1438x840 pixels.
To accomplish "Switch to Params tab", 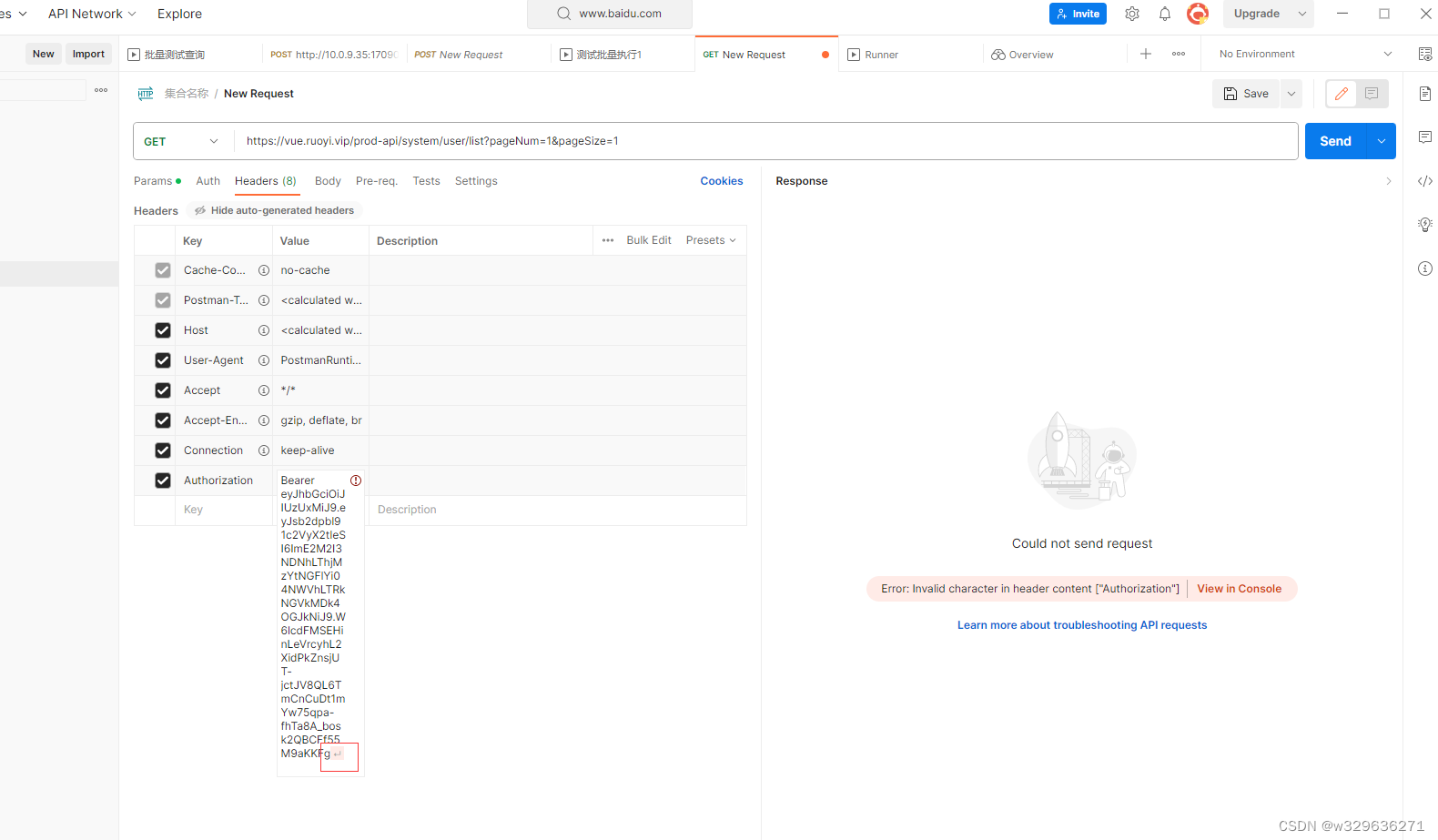I will (157, 181).
